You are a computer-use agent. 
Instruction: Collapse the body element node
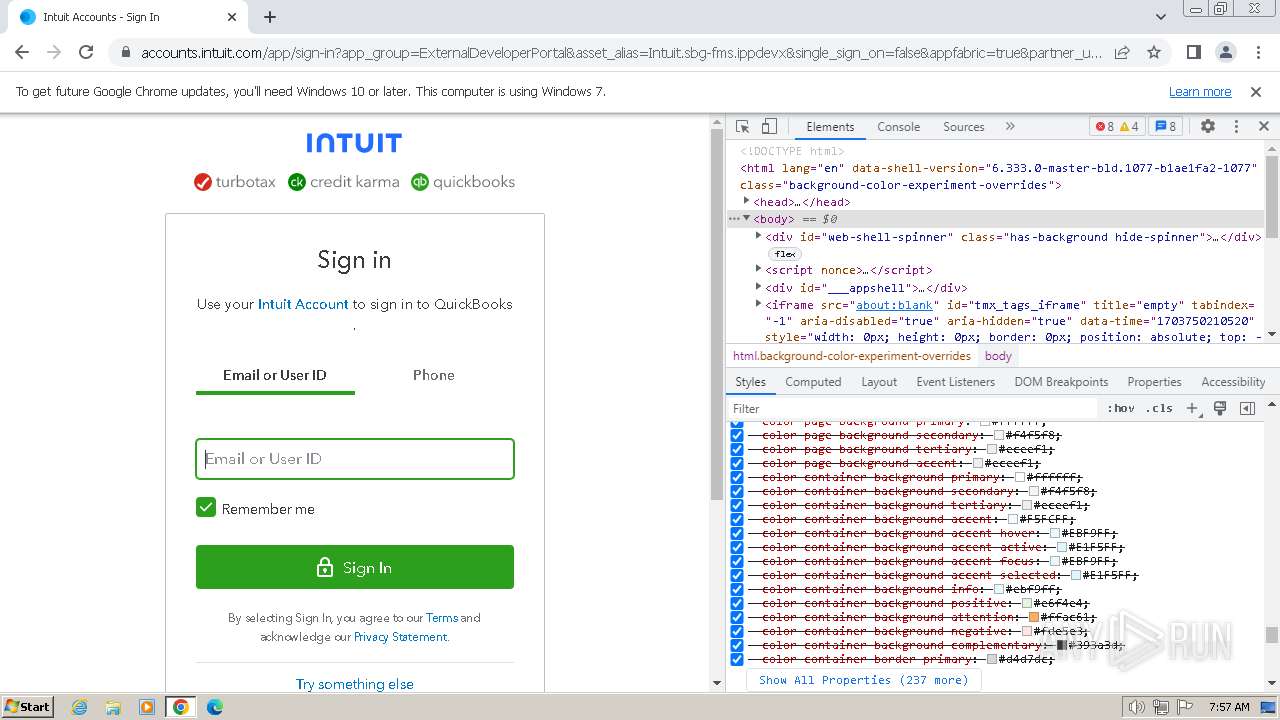[x=746, y=218]
